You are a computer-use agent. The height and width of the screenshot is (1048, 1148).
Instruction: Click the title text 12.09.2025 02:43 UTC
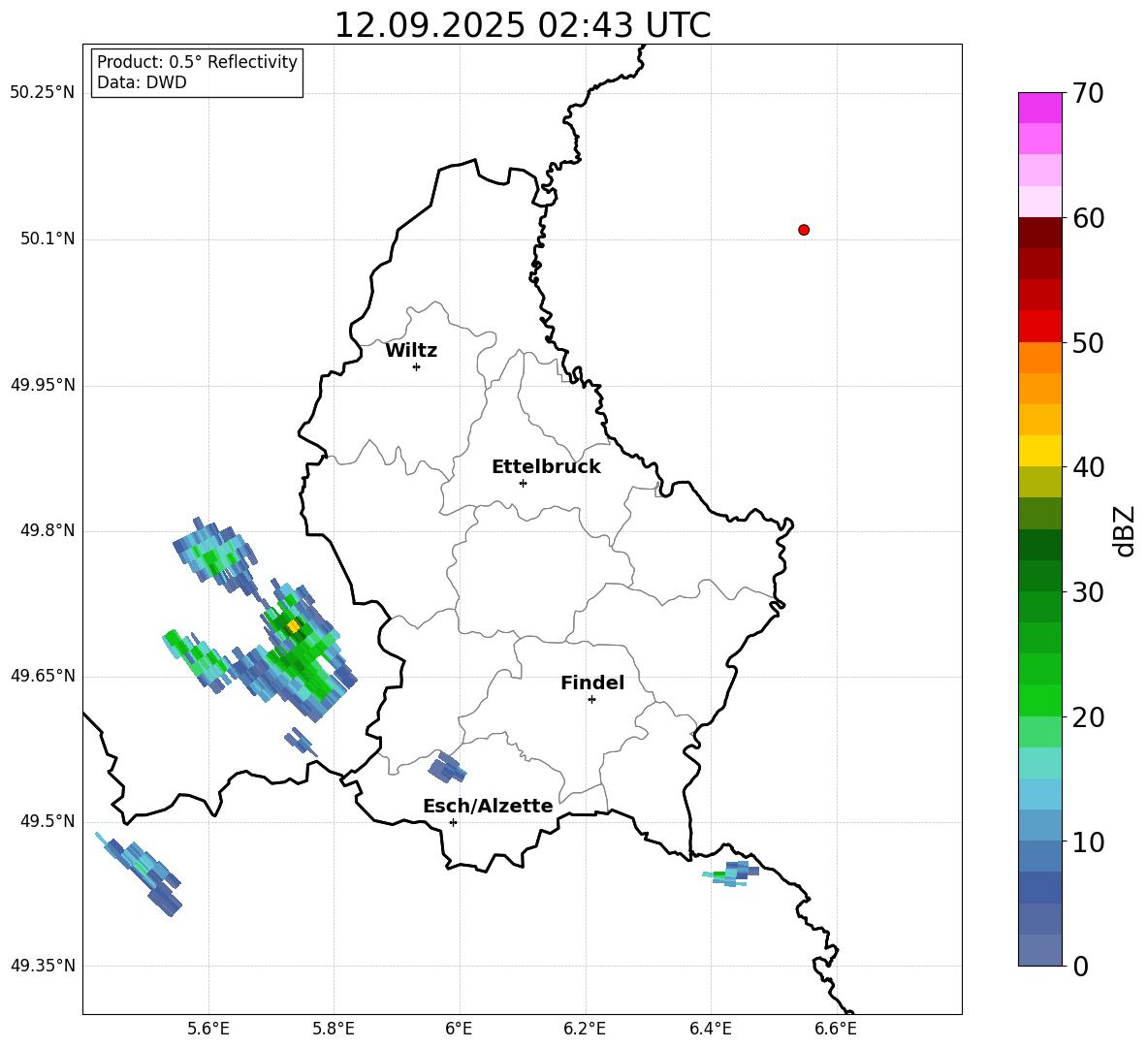[x=522, y=25]
